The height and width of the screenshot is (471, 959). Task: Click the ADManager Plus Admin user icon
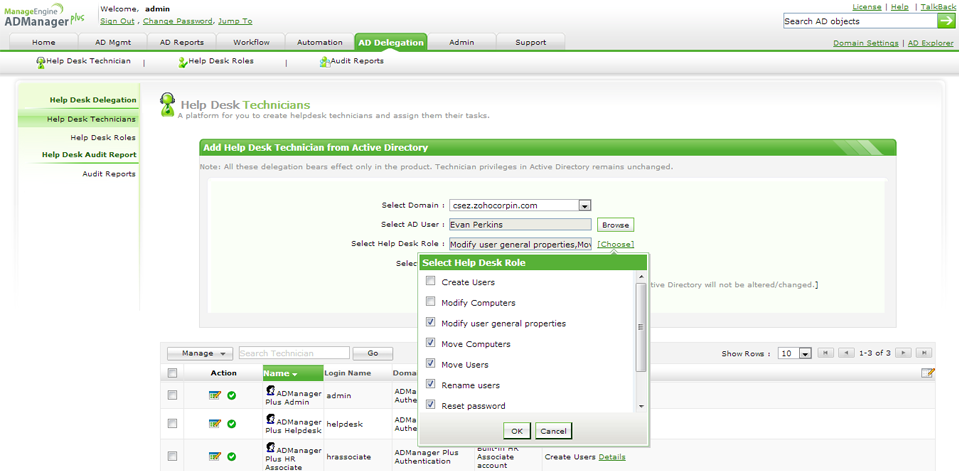pyautogui.click(x=270, y=390)
